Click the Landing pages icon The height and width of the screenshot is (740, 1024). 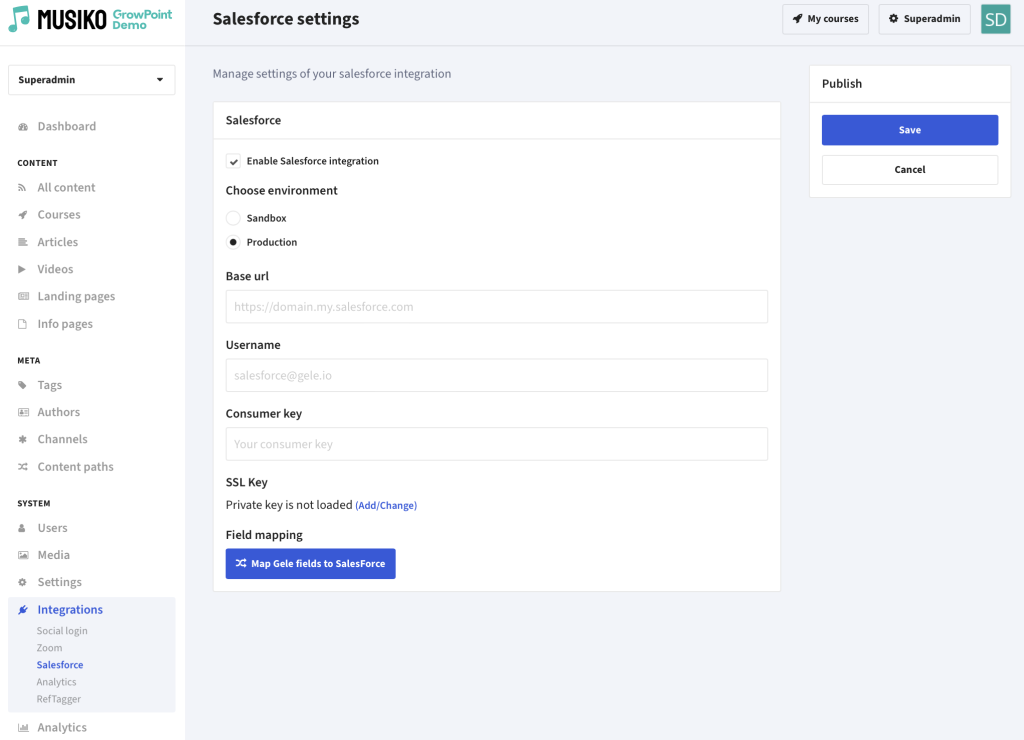pos(24,297)
